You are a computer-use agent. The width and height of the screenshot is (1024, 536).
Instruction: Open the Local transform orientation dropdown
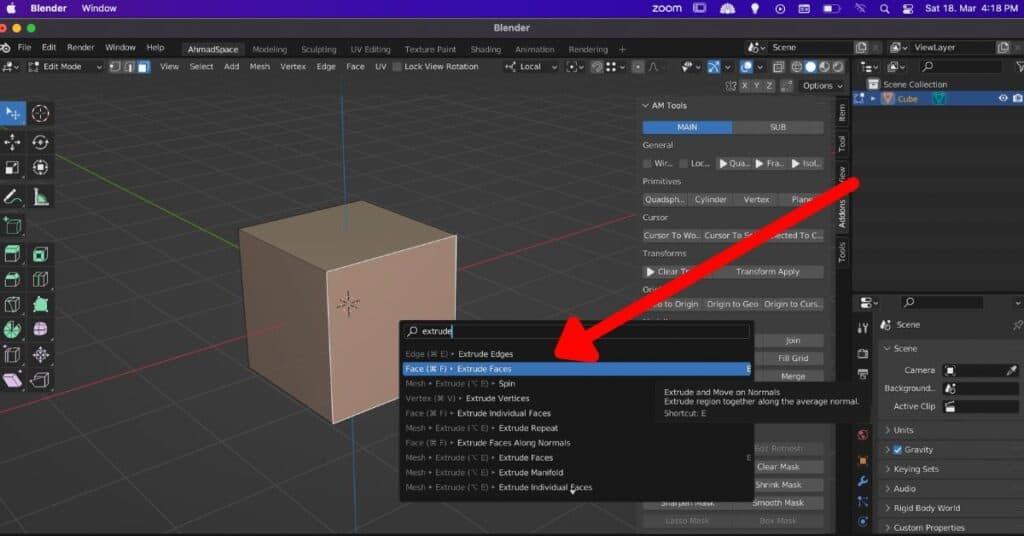click(x=530, y=67)
